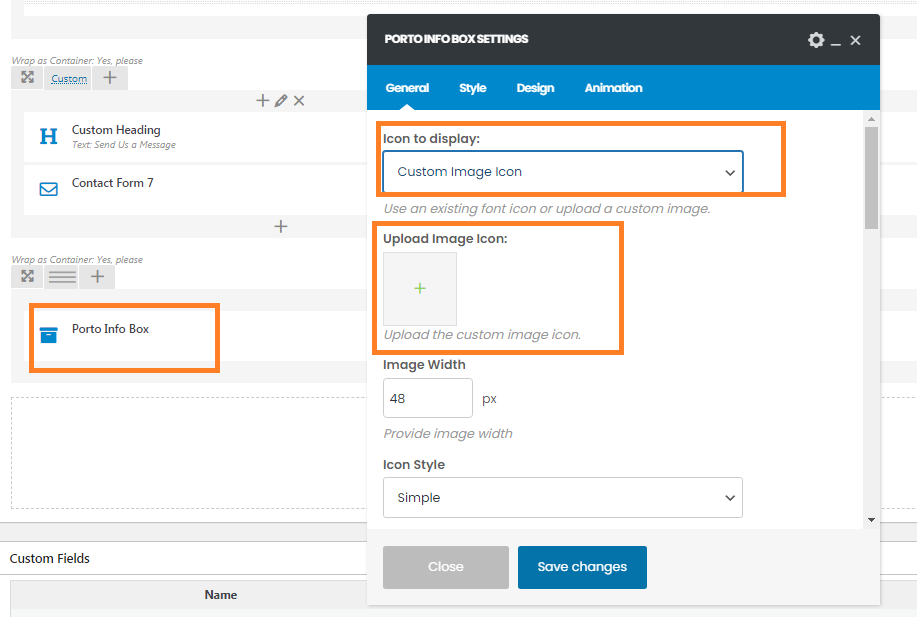Add a column with the plus next to Custom
Viewport: 917px width, 617px height.
tap(109, 78)
